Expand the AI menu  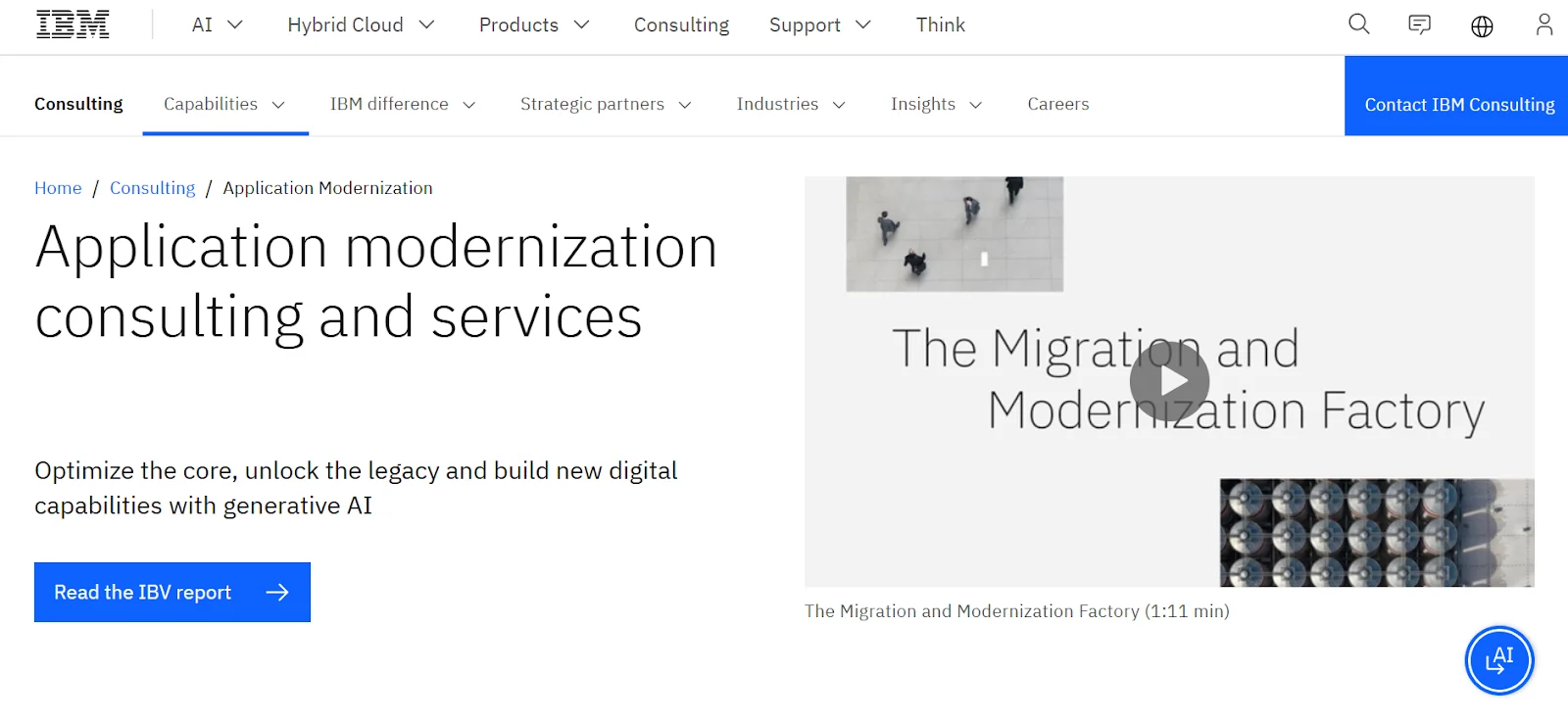[217, 25]
